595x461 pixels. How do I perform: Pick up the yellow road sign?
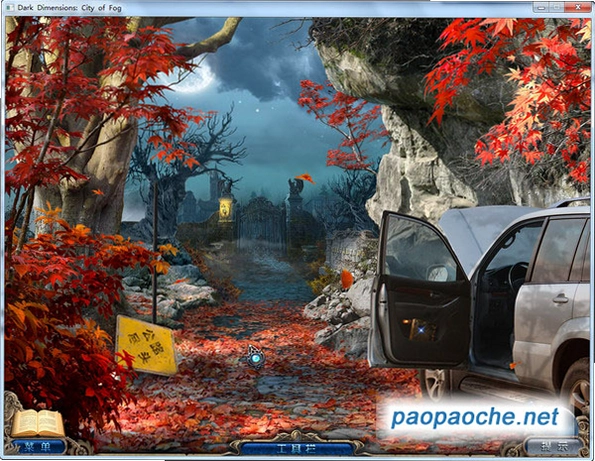coord(146,345)
